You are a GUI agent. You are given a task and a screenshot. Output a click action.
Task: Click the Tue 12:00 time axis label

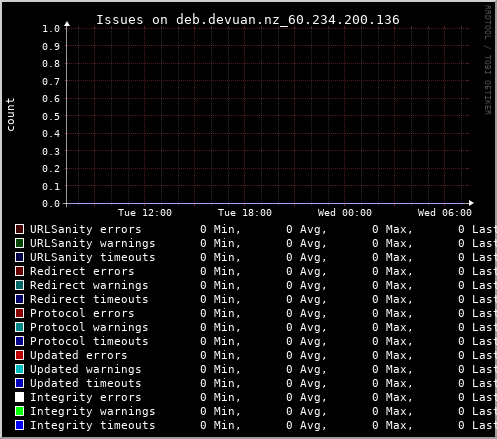coord(145,213)
